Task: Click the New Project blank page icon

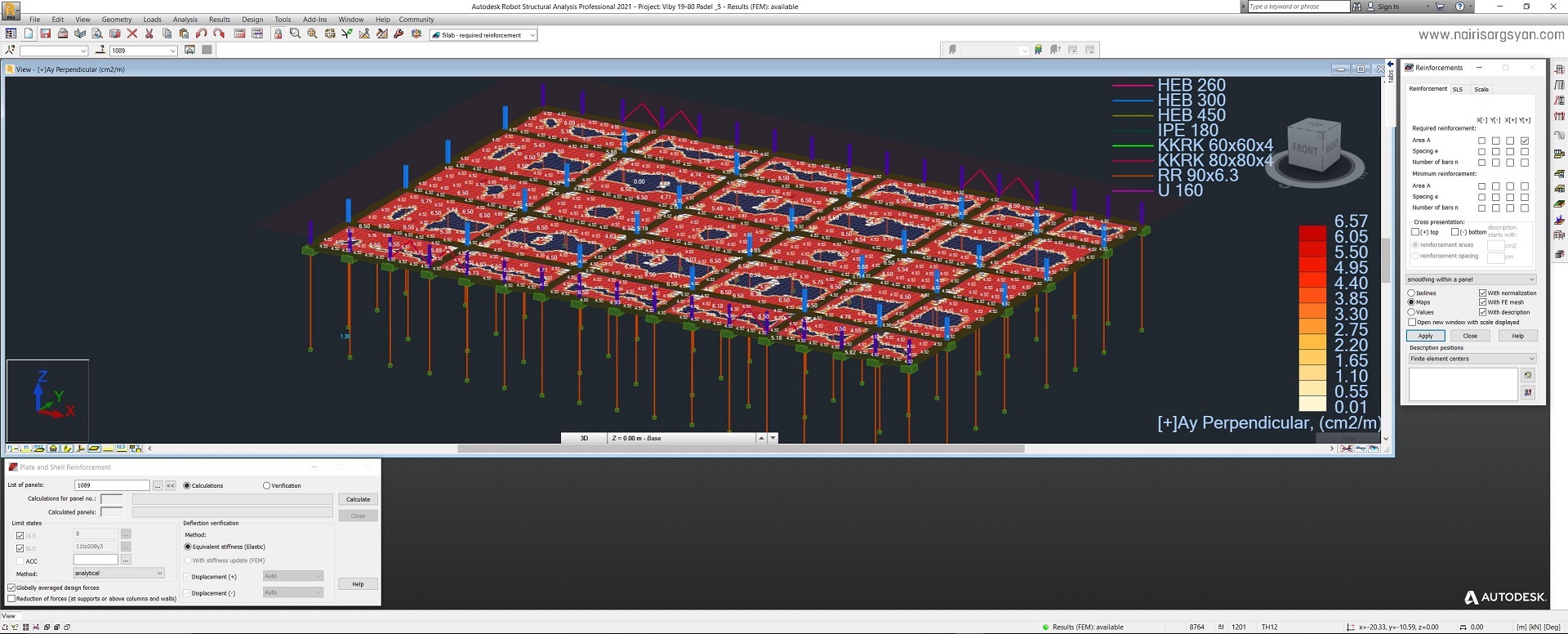Action: click(29, 34)
